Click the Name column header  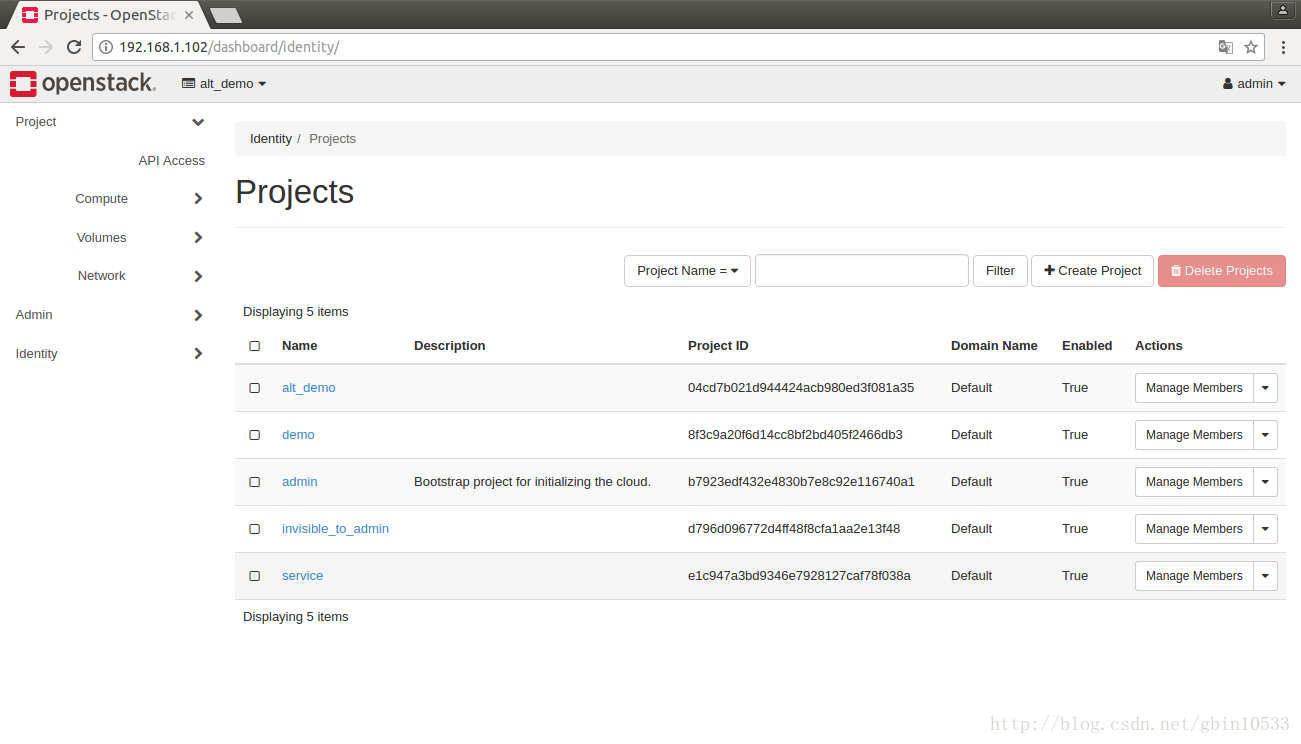tap(300, 346)
